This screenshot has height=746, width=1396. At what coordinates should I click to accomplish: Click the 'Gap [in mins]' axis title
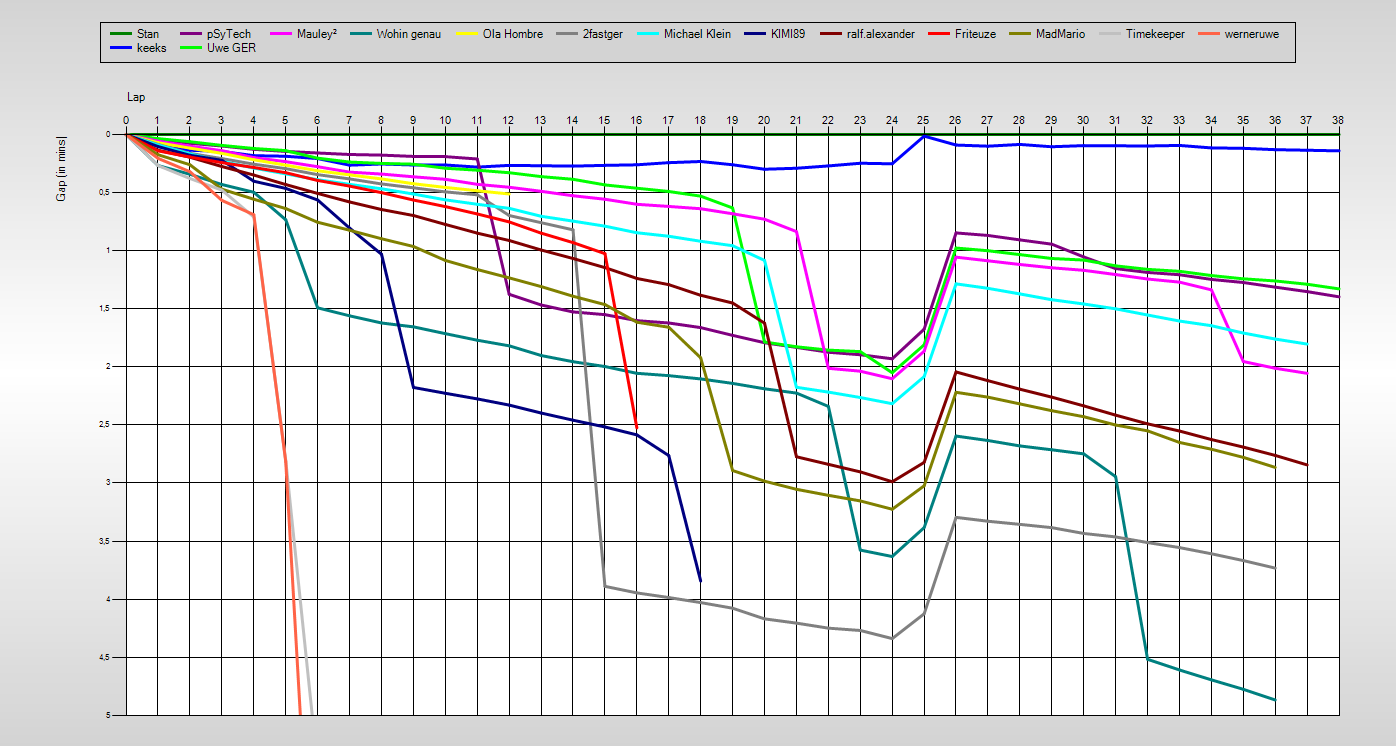tap(63, 167)
